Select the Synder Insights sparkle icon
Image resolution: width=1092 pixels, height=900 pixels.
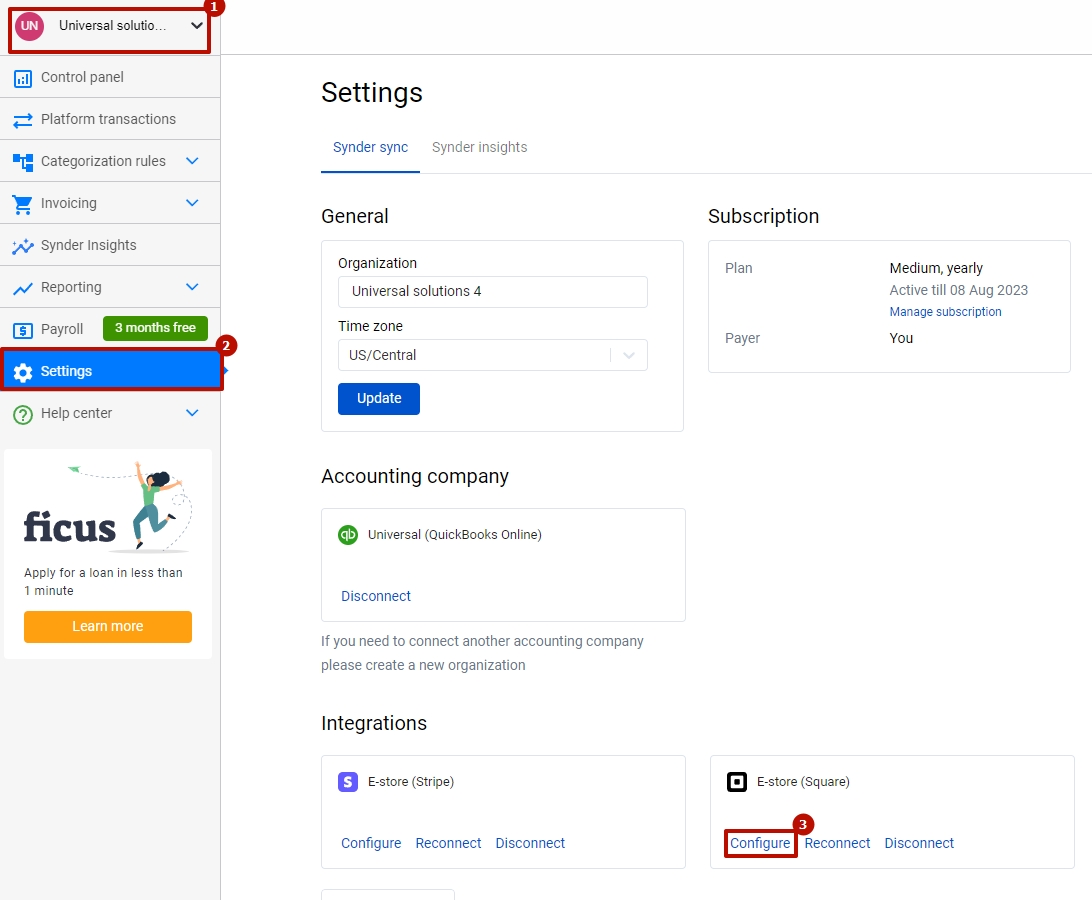pyautogui.click(x=22, y=244)
